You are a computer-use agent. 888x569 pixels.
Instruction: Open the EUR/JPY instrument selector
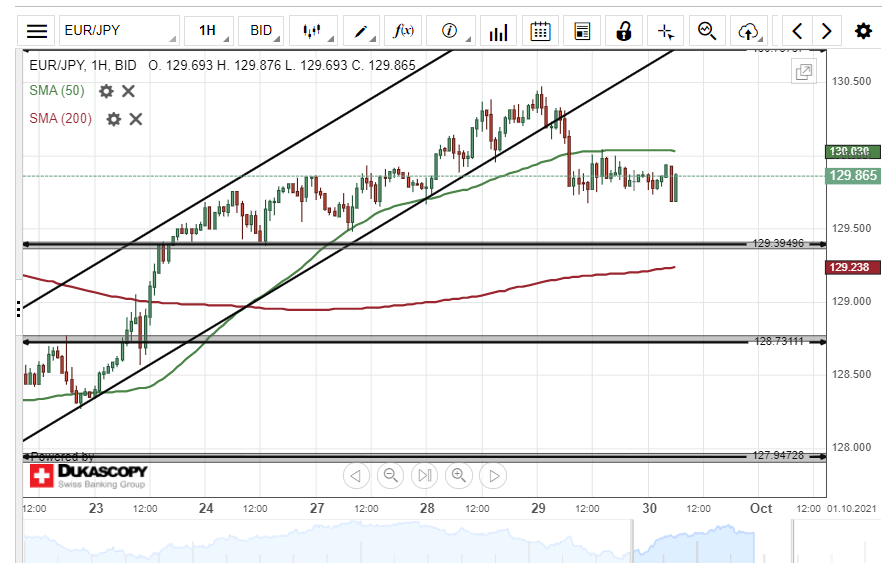[119, 31]
